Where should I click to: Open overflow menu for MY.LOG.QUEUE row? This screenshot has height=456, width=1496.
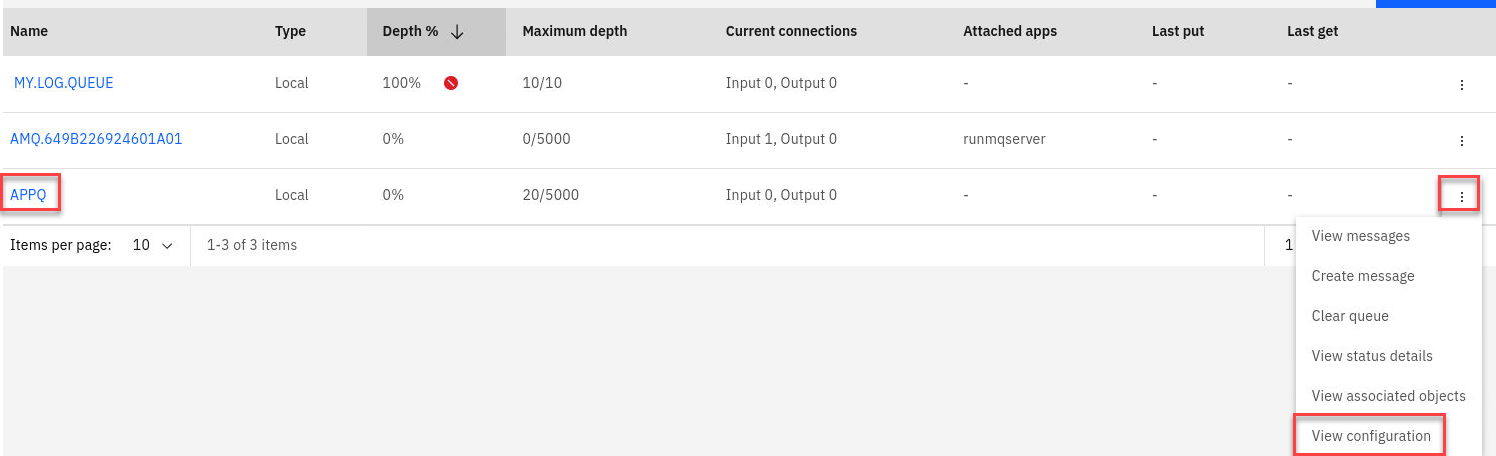point(1461,85)
